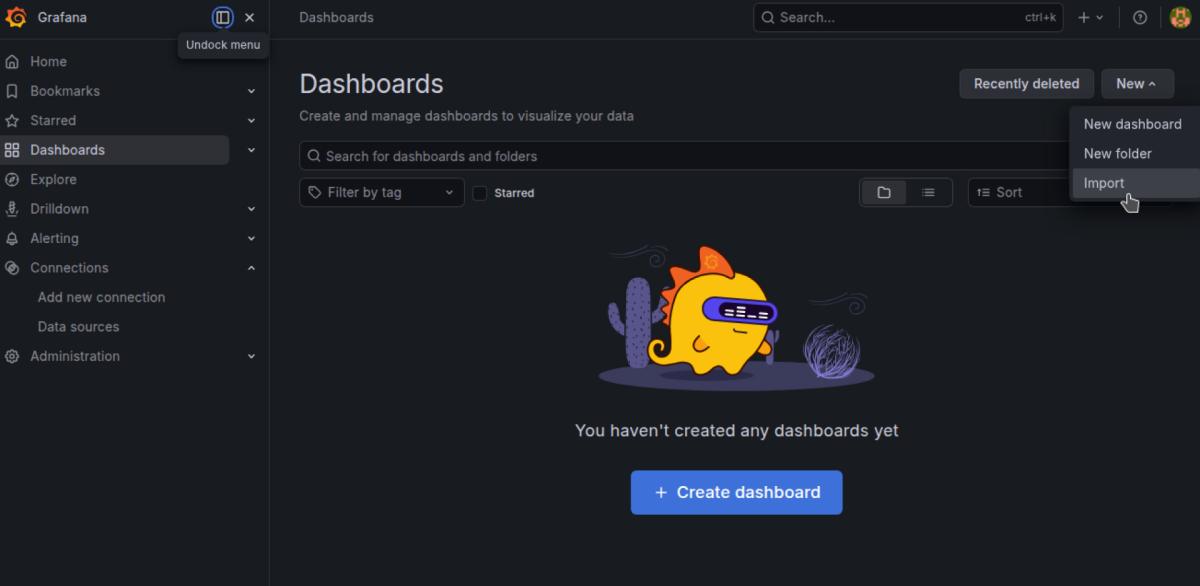This screenshot has width=1200, height=586.
Task: Open Recently deleted dashboards
Action: pos(1026,84)
